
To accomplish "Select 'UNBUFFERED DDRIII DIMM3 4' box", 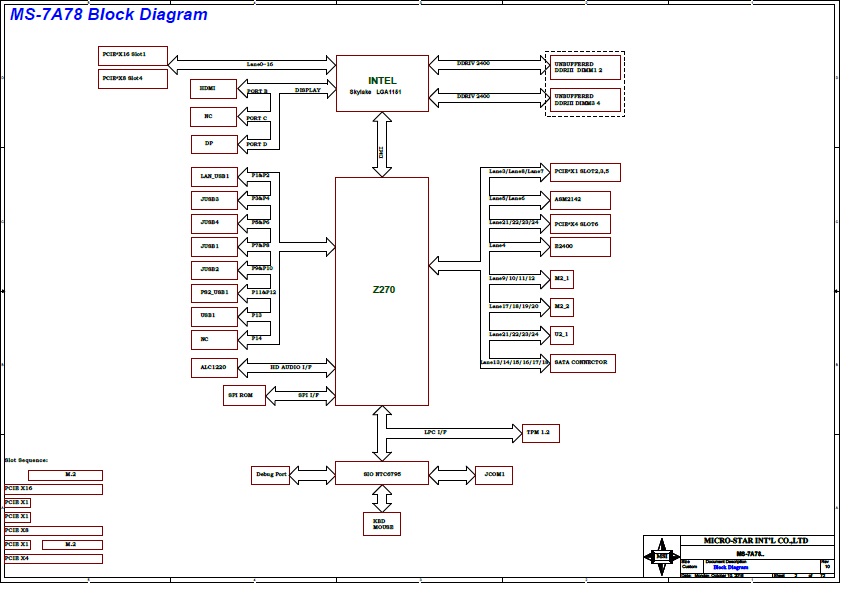I will (x=585, y=100).
